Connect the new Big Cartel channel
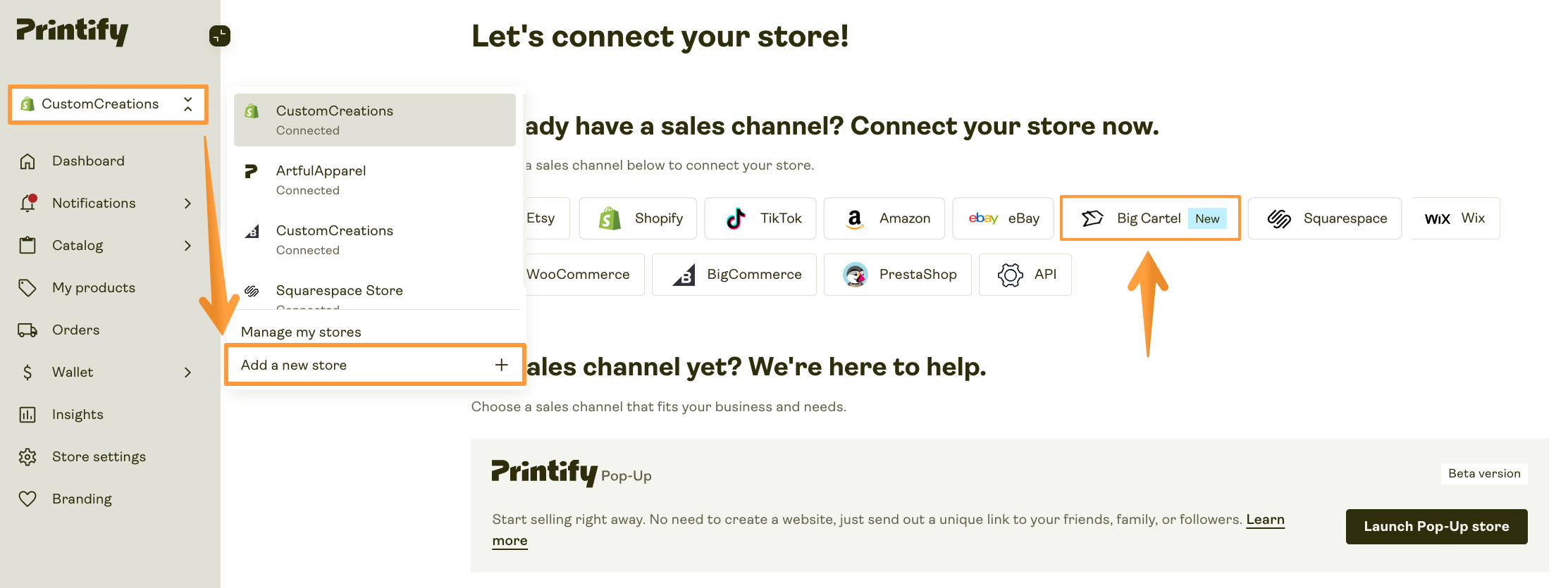This screenshot has width=1568, height=588. (x=1149, y=218)
